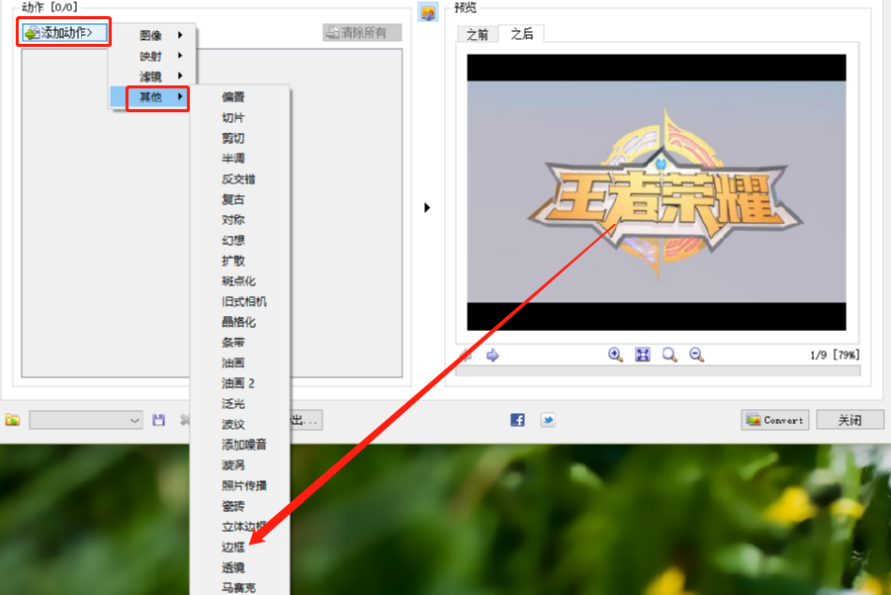Click the preview progress bar below the arrows
The width and height of the screenshot is (891, 595).
[658, 371]
